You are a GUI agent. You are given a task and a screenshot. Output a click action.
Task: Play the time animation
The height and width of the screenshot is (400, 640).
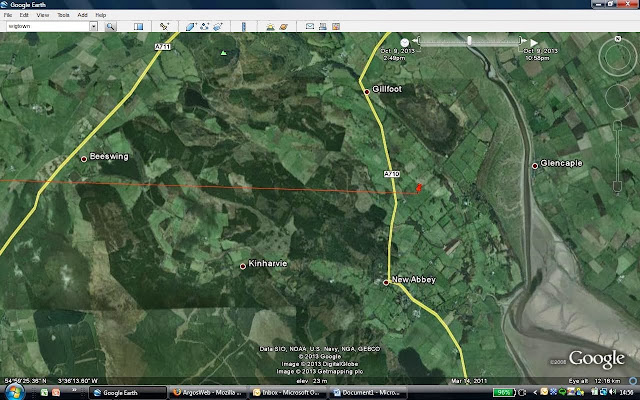pyautogui.click(x=534, y=42)
